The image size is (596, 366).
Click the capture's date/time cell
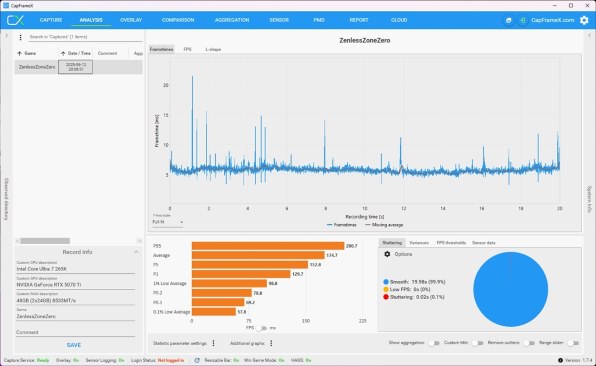click(75, 67)
